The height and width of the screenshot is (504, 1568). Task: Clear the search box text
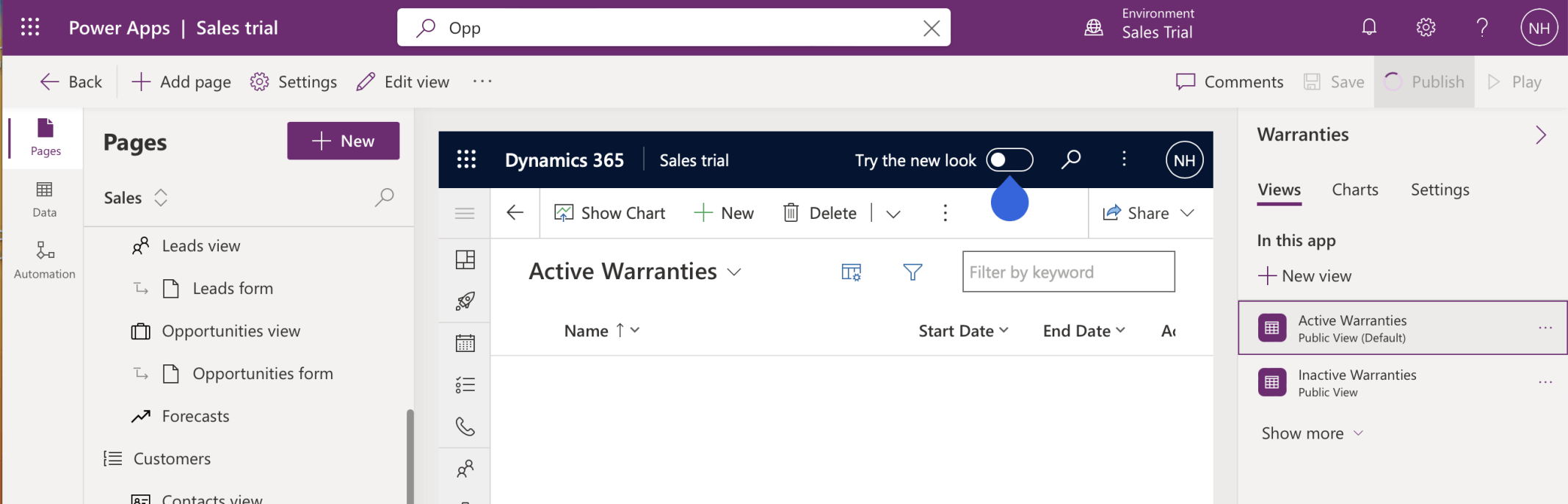931,28
